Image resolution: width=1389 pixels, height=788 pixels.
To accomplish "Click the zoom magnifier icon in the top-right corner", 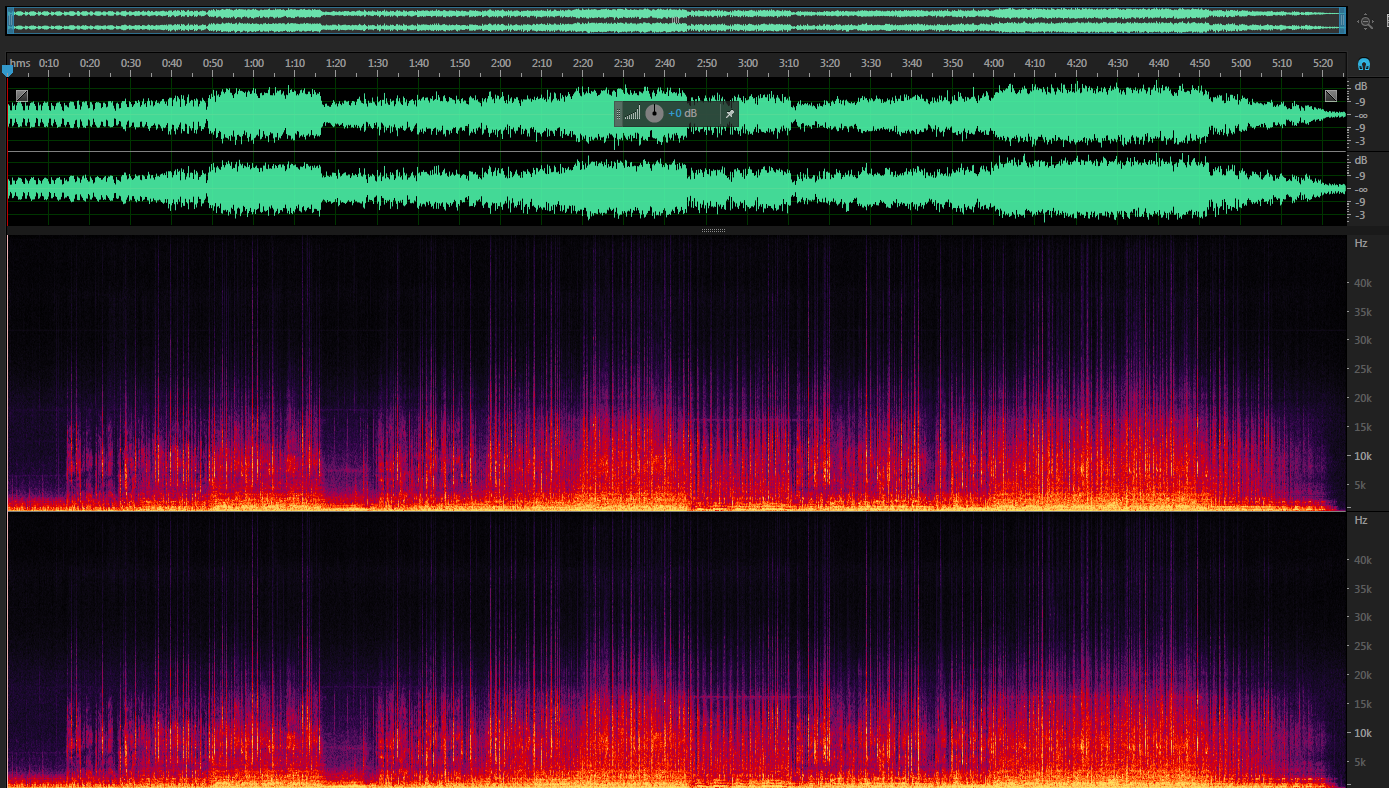I will pos(1365,21).
